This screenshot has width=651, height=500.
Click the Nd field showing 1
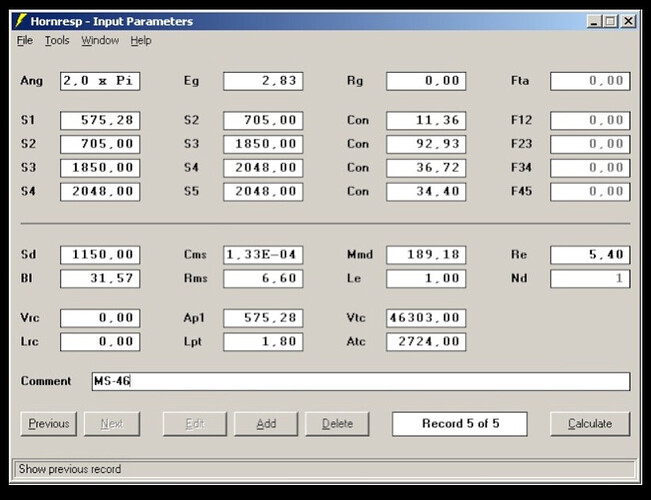[x=590, y=278]
